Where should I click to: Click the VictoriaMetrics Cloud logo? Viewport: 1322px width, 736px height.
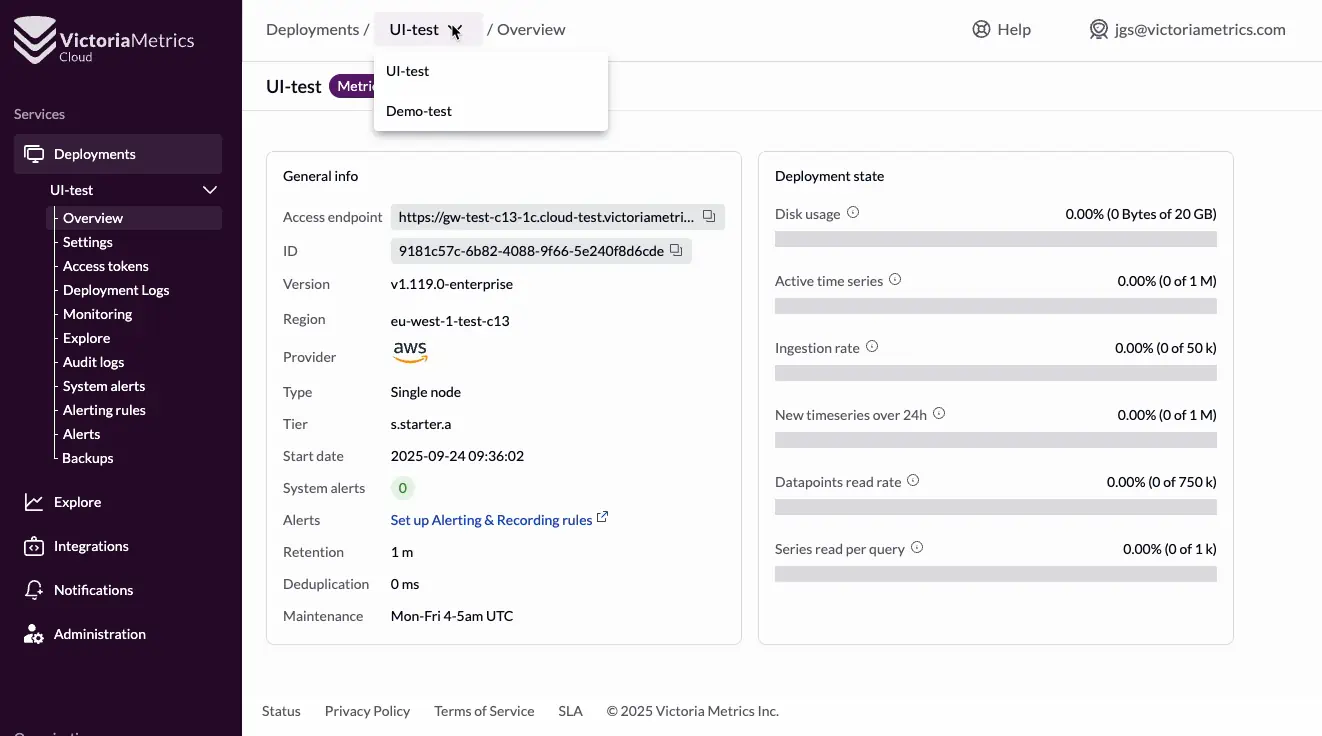(104, 42)
